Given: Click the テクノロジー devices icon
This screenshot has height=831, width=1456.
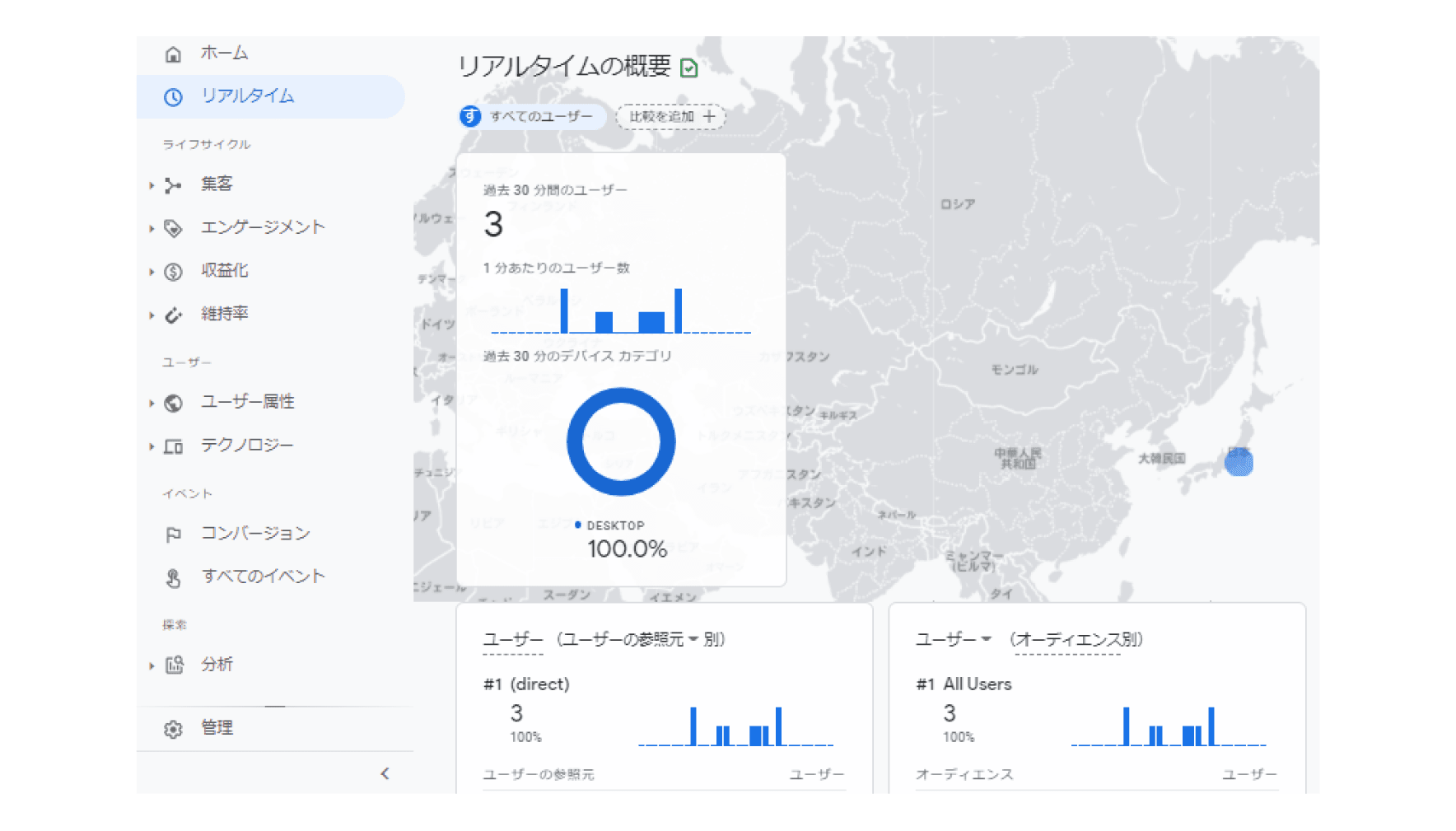Looking at the screenshot, I should click(x=173, y=446).
